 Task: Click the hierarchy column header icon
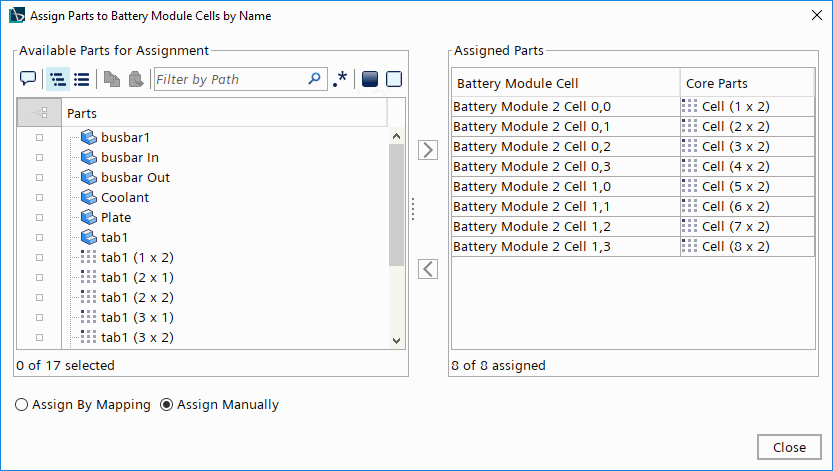point(40,113)
